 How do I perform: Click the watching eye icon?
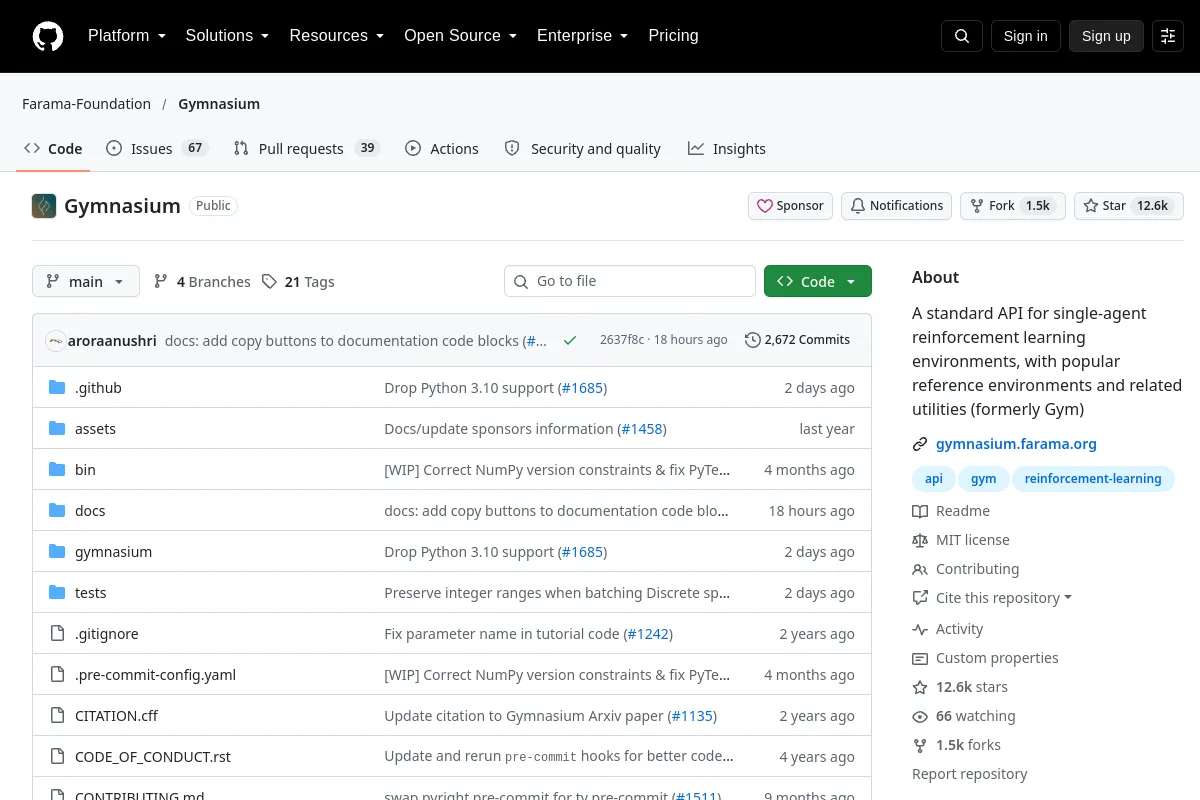pos(920,716)
